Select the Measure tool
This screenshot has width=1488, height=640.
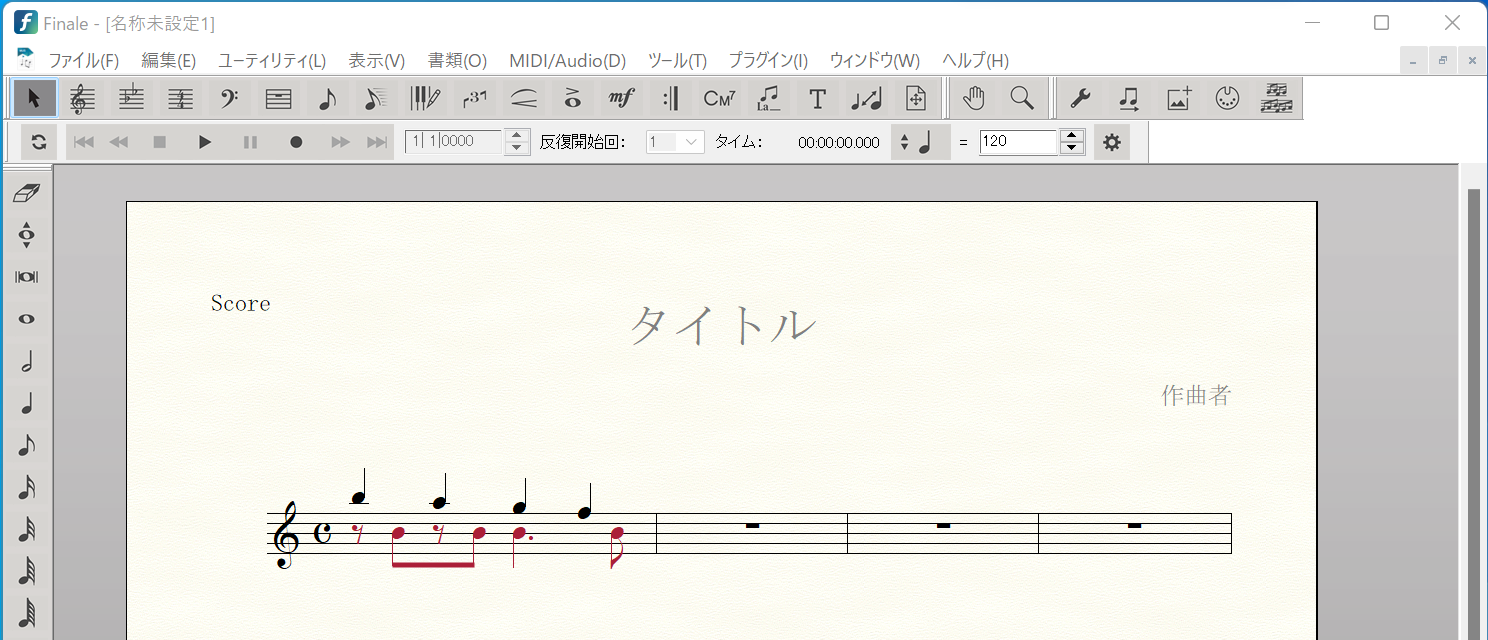(279, 98)
